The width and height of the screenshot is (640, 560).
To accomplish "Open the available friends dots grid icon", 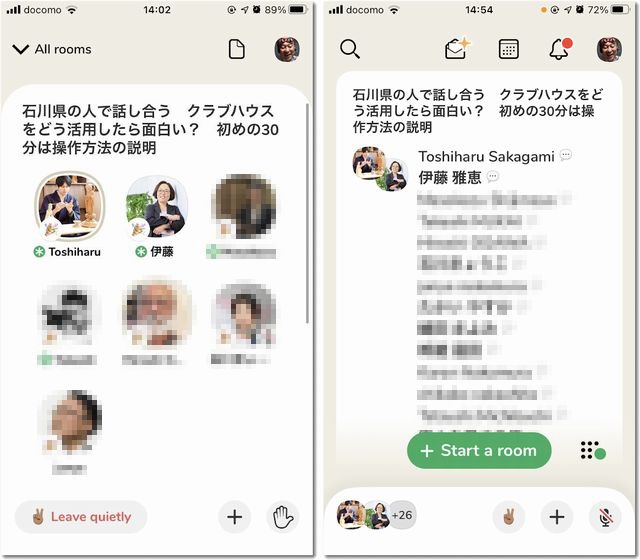I will 592,451.
